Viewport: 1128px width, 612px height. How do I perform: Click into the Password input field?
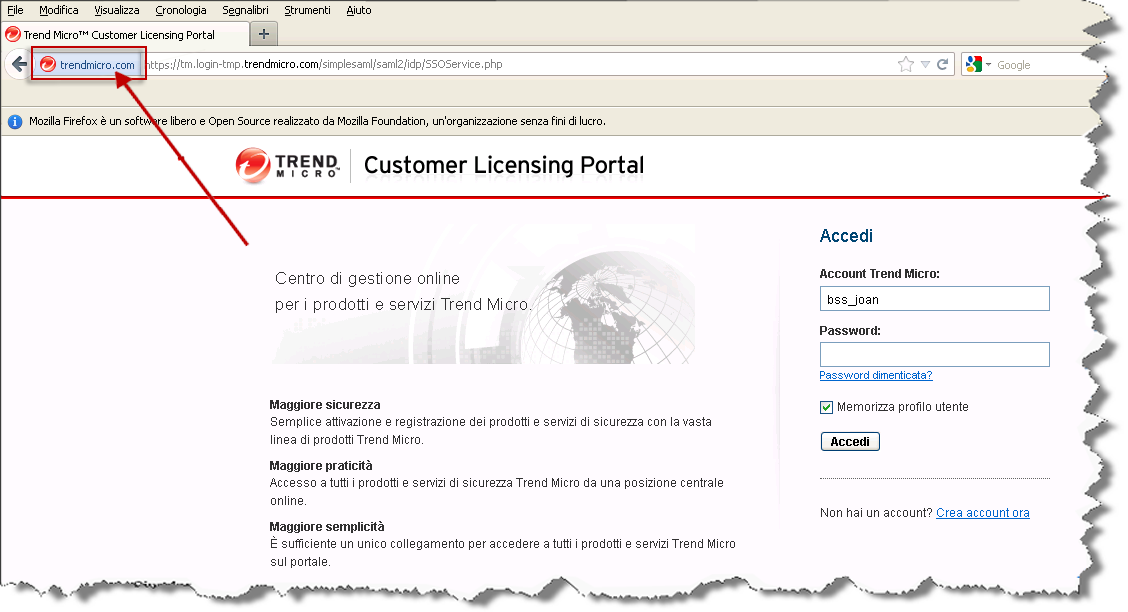pyautogui.click(x=934, y=355)
